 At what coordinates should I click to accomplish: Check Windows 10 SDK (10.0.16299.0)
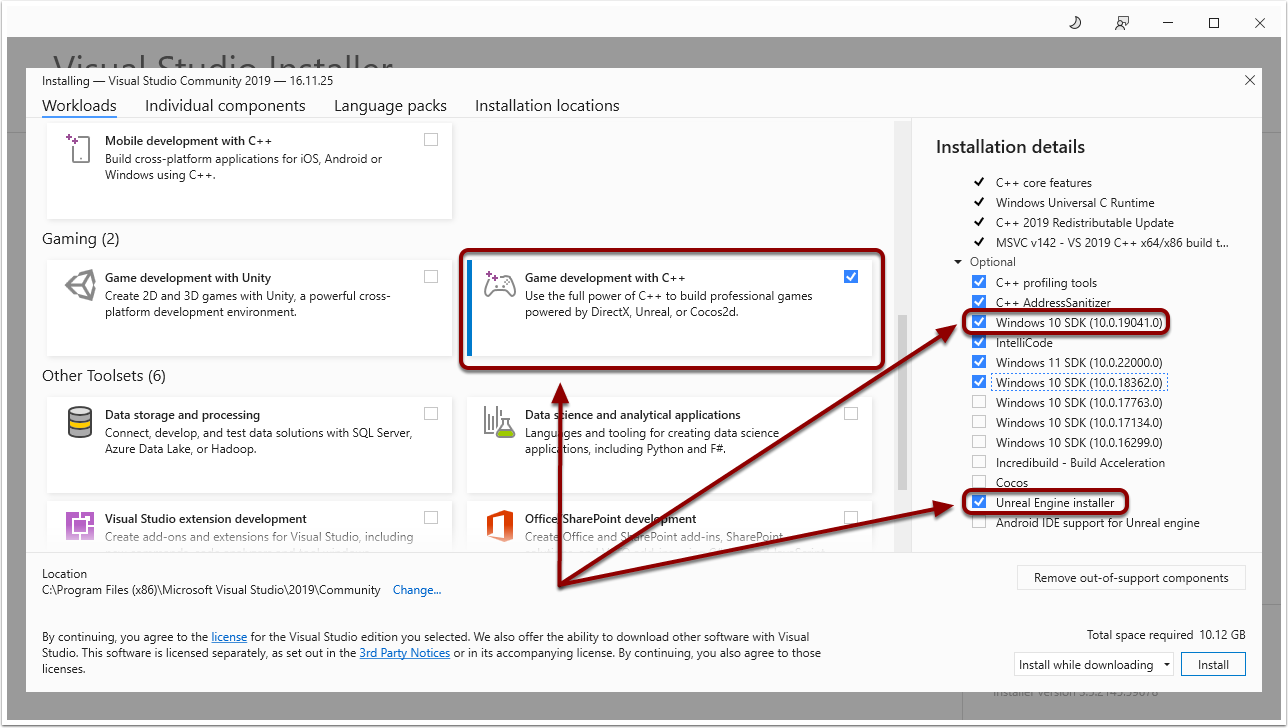(x=979, y=442)
